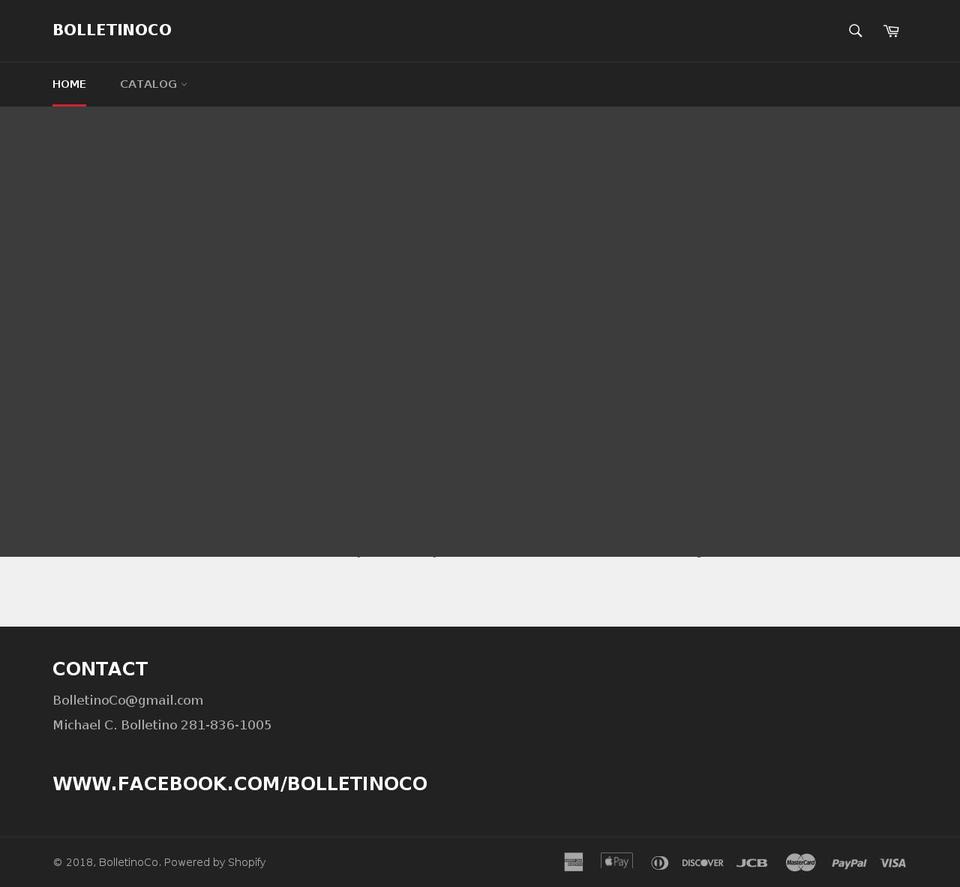Click the American Express payment icon
This screenshot has height=887, width=960.
[573, 862]
